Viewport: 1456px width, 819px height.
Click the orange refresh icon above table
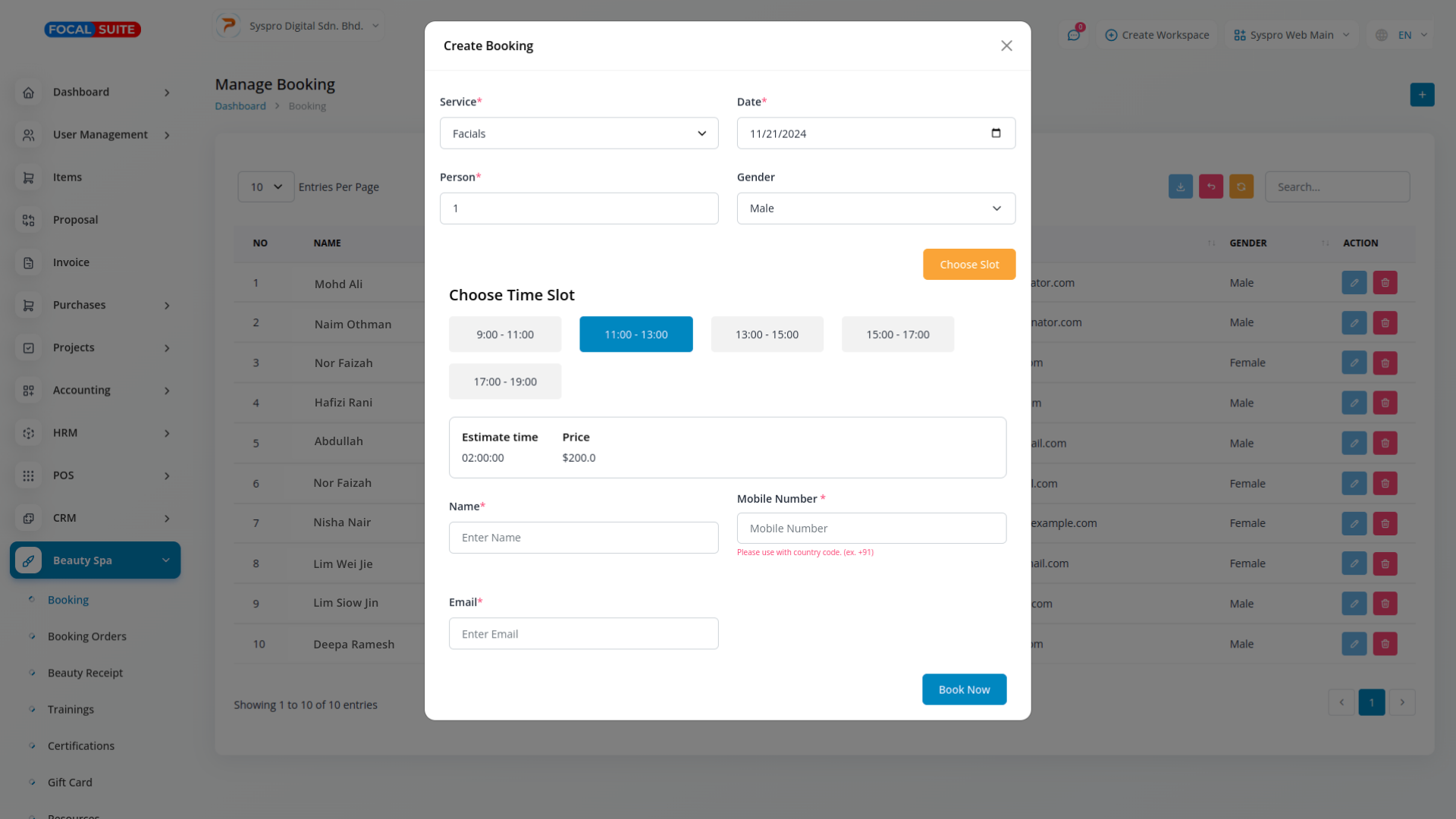[1241, 187]
